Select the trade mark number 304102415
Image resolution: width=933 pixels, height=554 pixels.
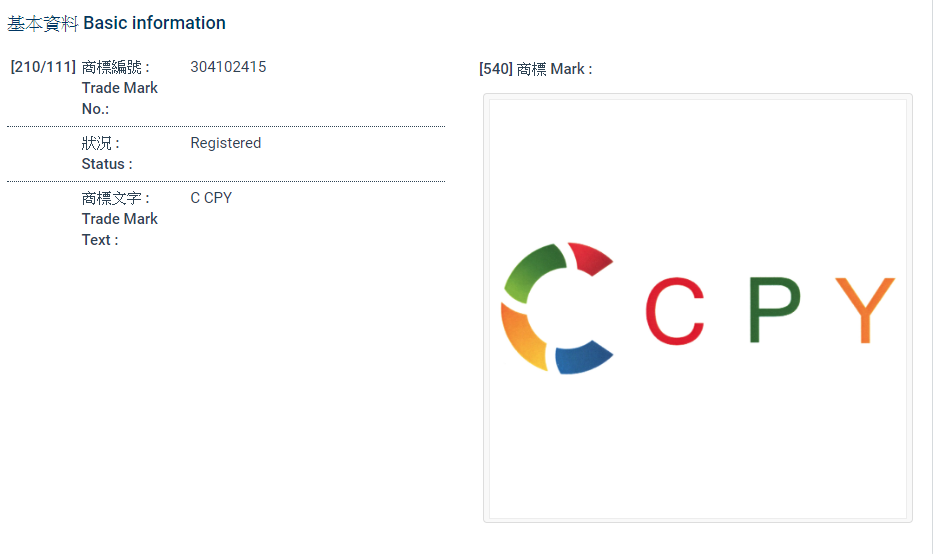tap(228, 67)
